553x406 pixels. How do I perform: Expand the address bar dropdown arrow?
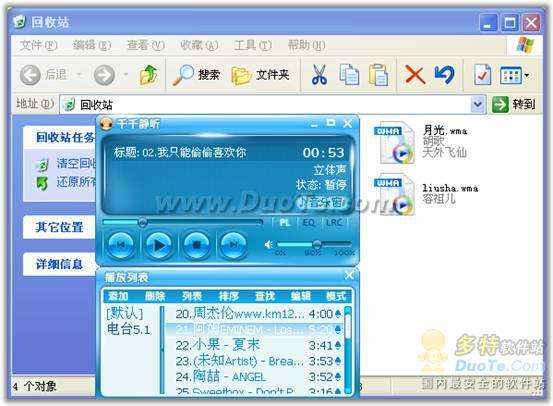pos(478,104)
